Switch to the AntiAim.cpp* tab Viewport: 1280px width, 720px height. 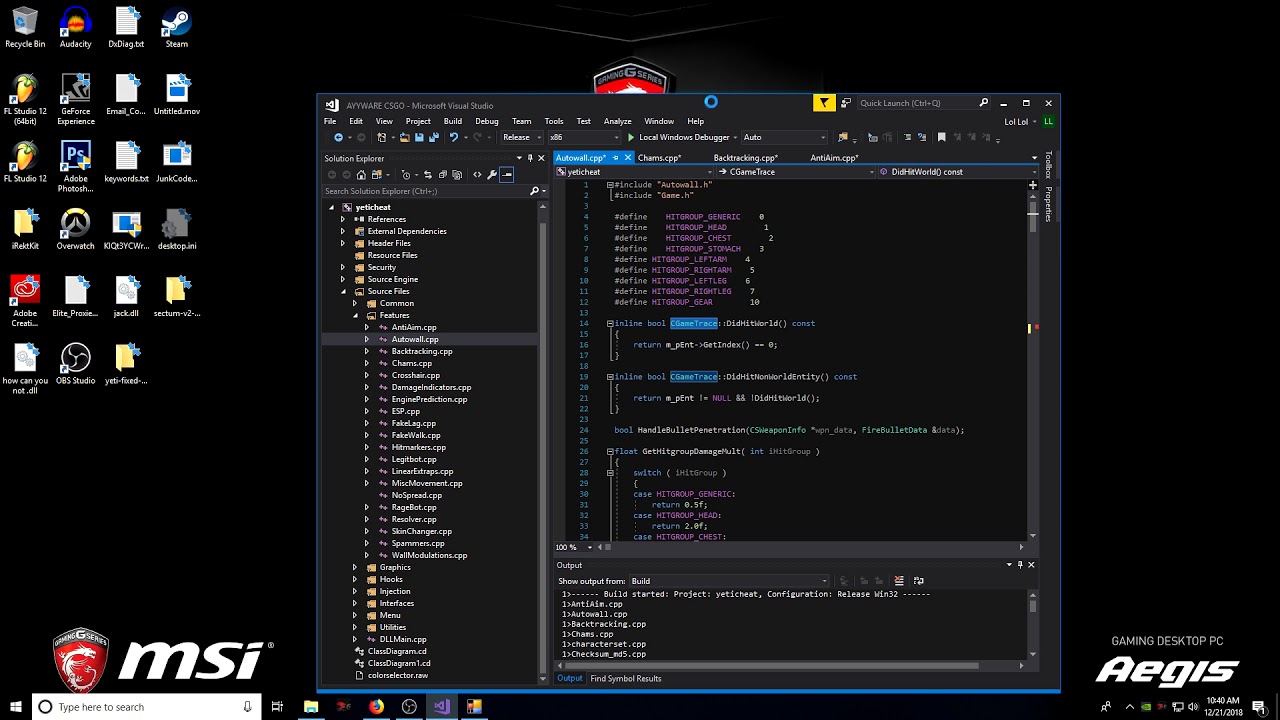pos(834,157)
